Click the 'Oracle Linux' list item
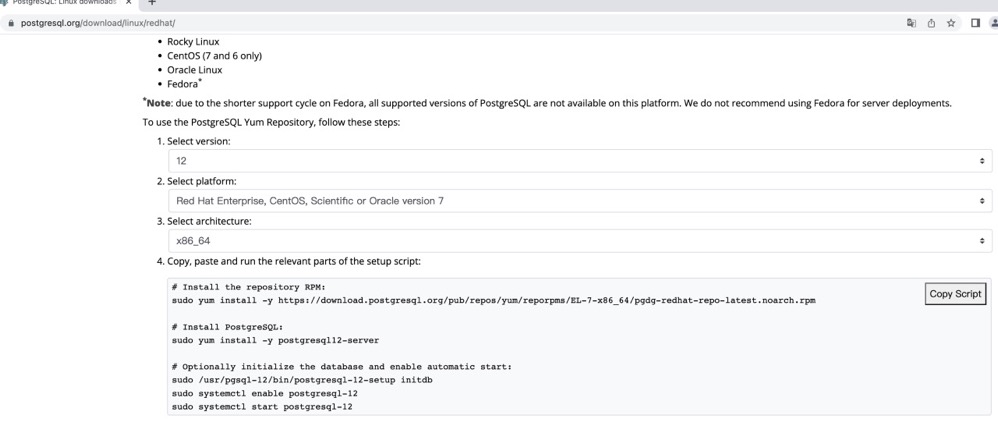 [194, 70]
